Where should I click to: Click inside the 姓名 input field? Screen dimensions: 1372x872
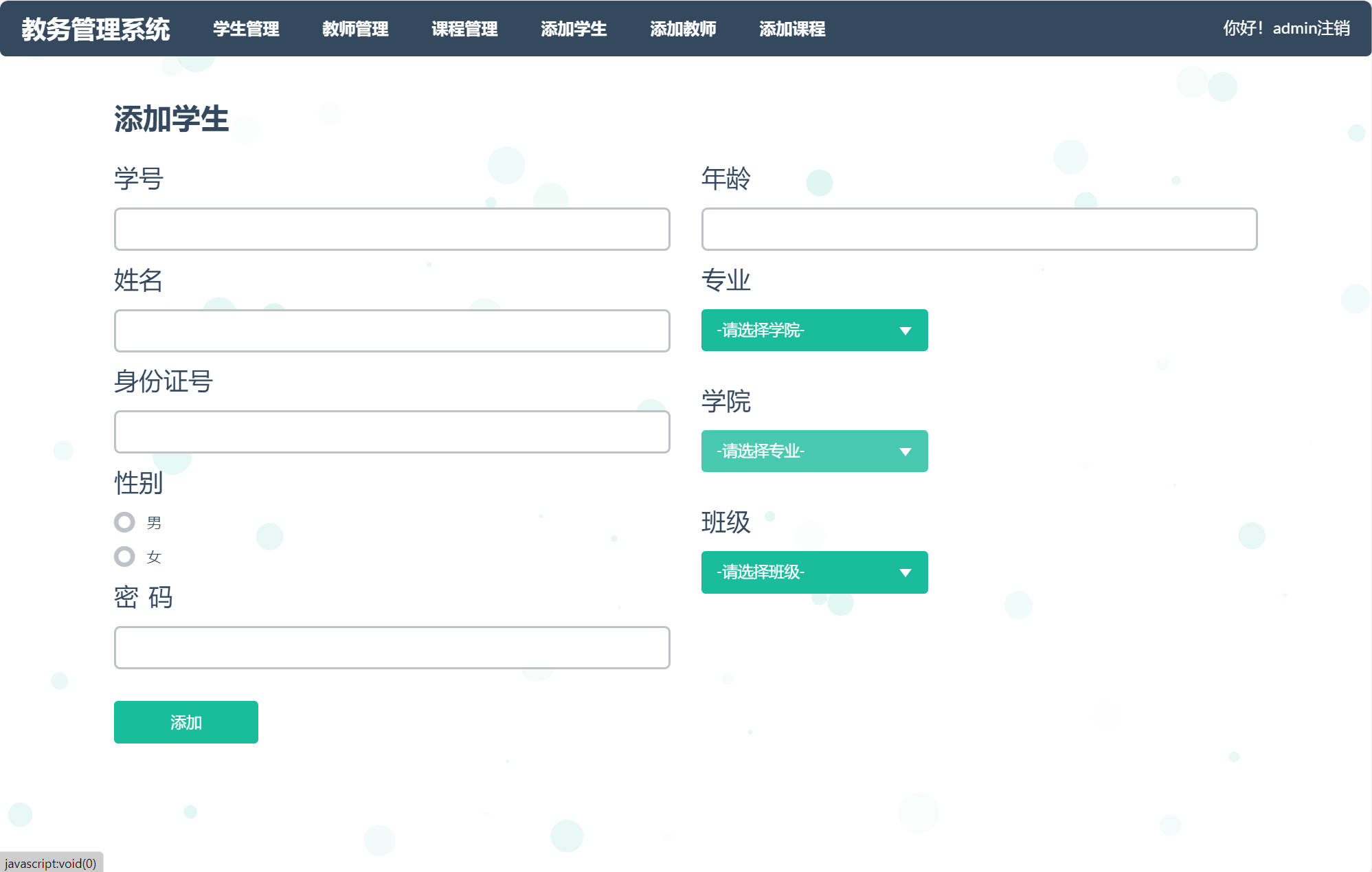click(392, 331)
